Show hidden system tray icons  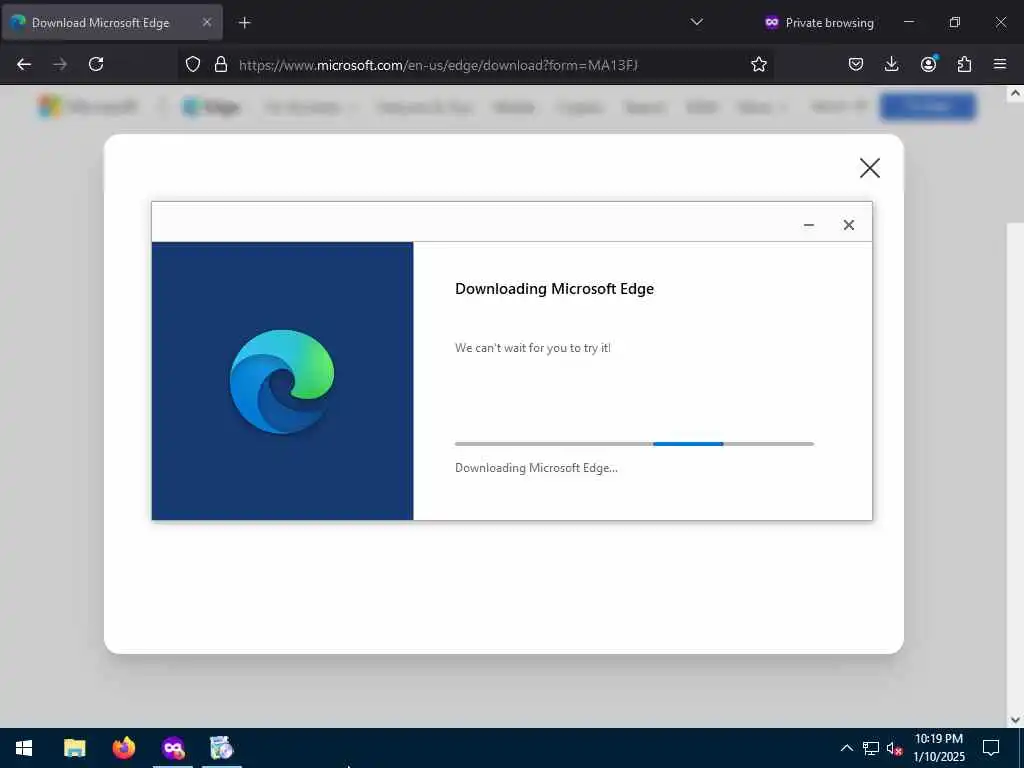(x=846, y=748)
